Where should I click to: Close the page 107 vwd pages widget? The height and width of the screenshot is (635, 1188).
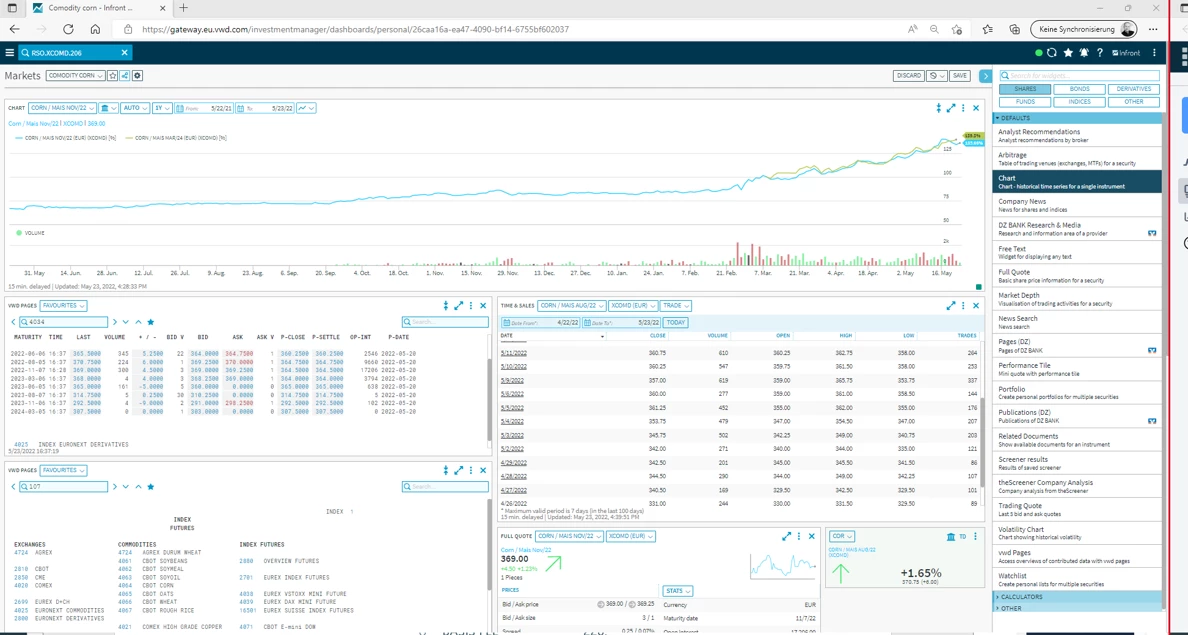(483, 471)
